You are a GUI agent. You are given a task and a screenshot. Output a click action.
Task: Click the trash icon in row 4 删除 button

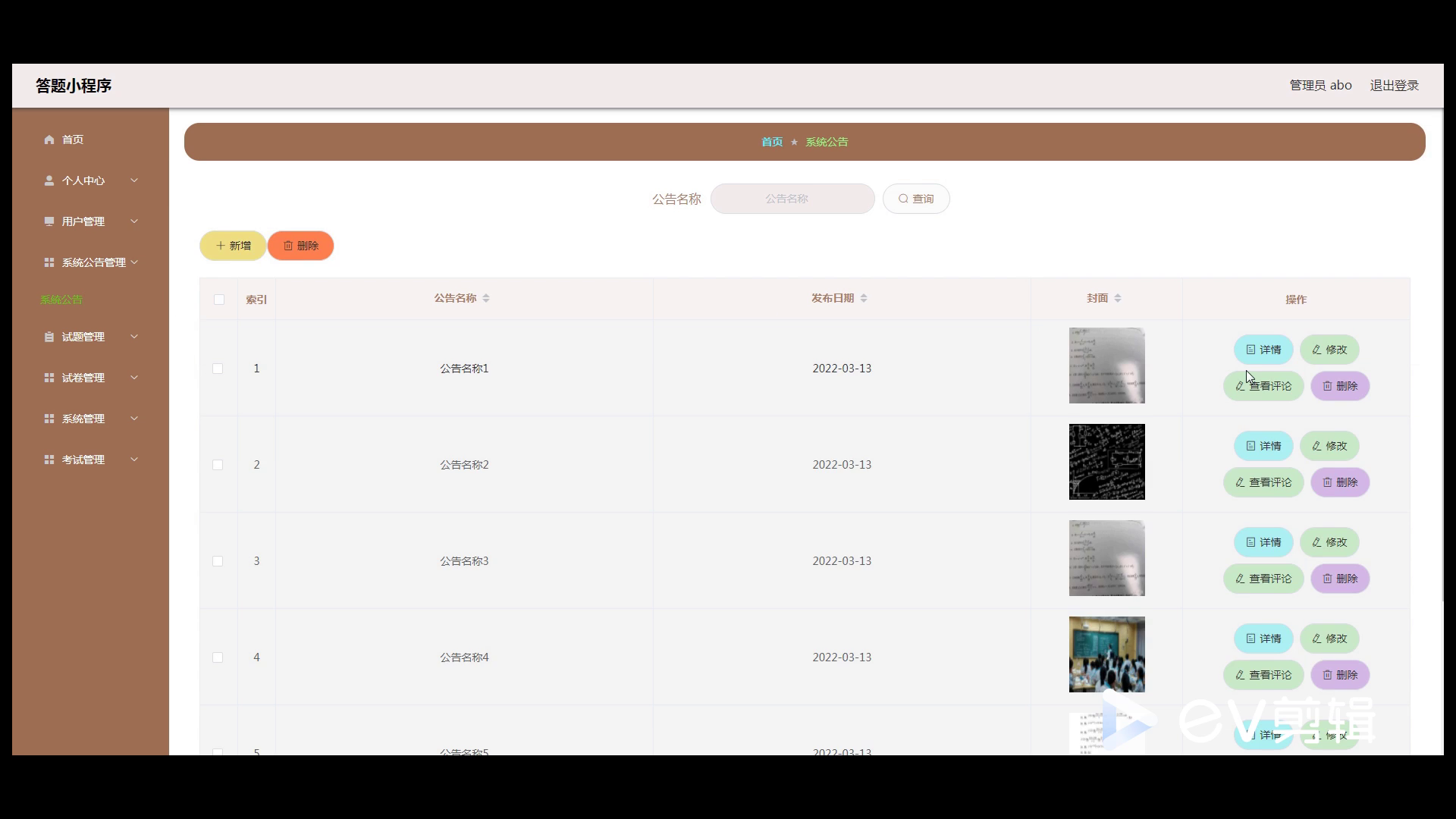1328,675
